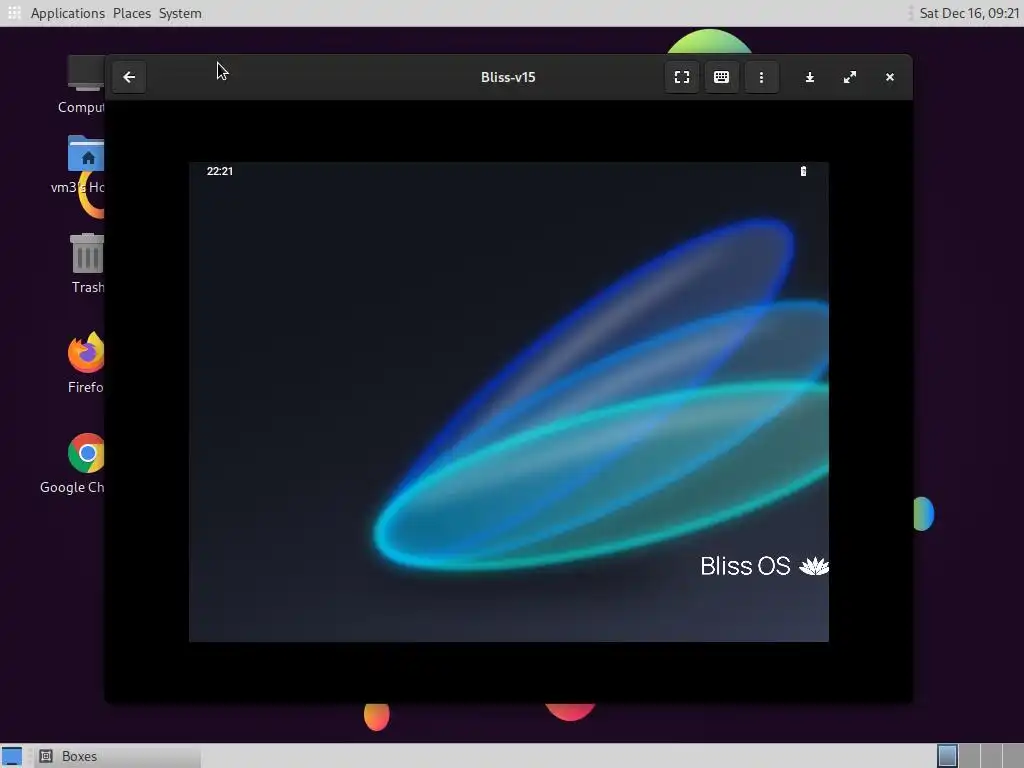
Task: Click the clock showing Sat Dec 16
Action: pyautogui.click(x=968, y=13)
